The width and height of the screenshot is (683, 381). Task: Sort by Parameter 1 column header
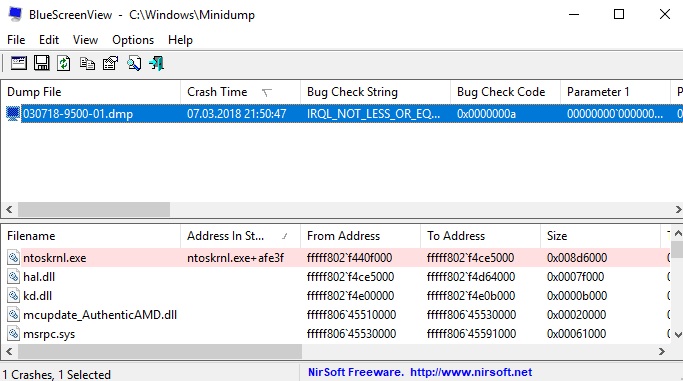[615, 92]
